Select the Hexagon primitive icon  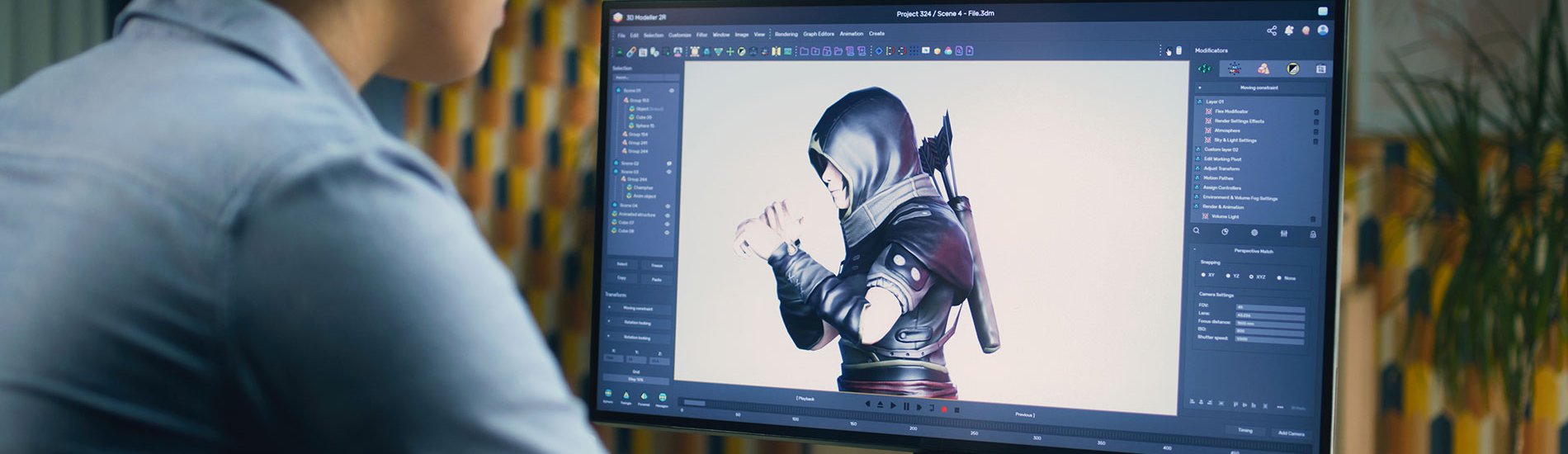coord(662,397)
